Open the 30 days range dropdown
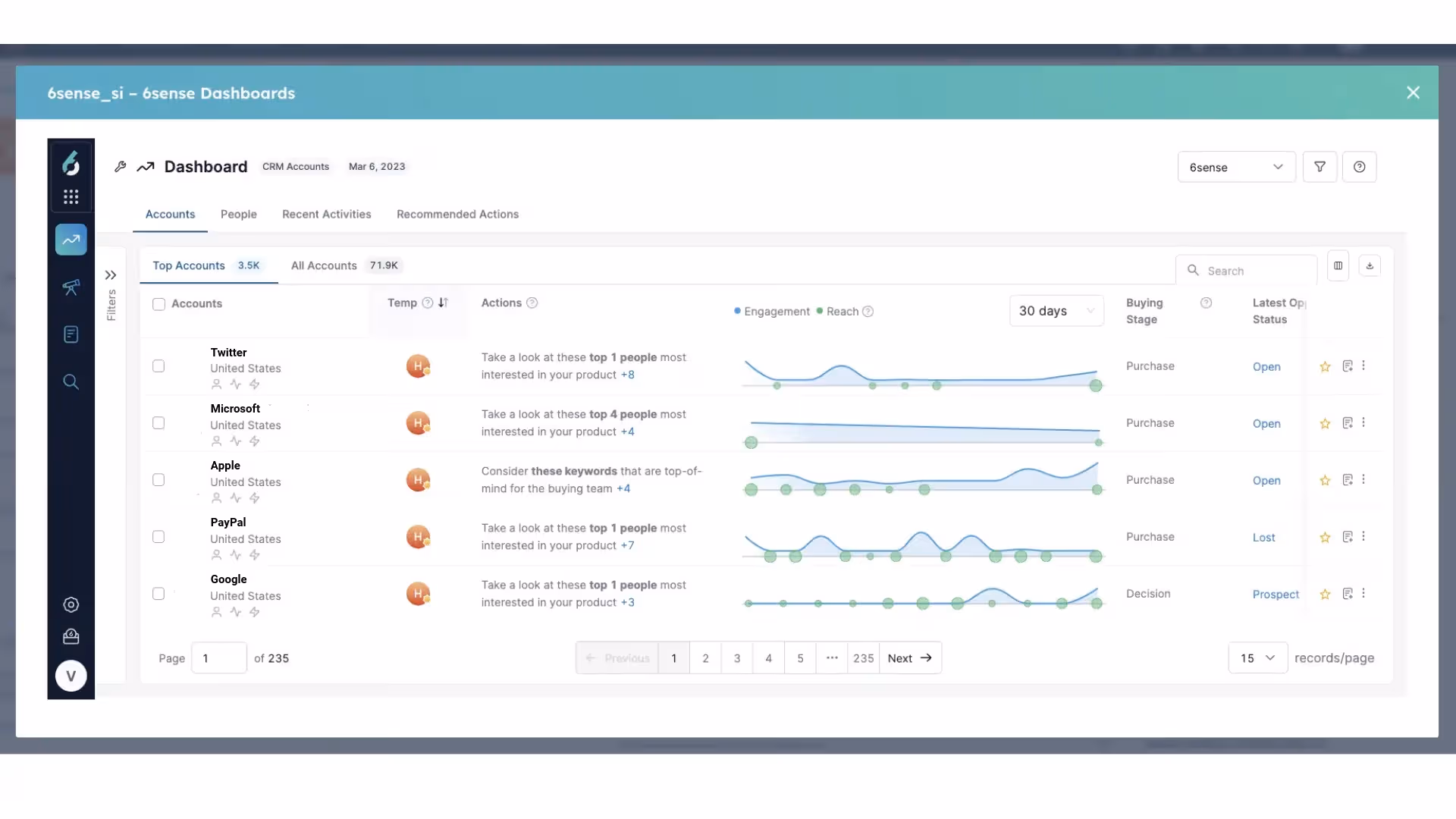The width and height of the screenshot is (1456, 819). point(1056,311)
